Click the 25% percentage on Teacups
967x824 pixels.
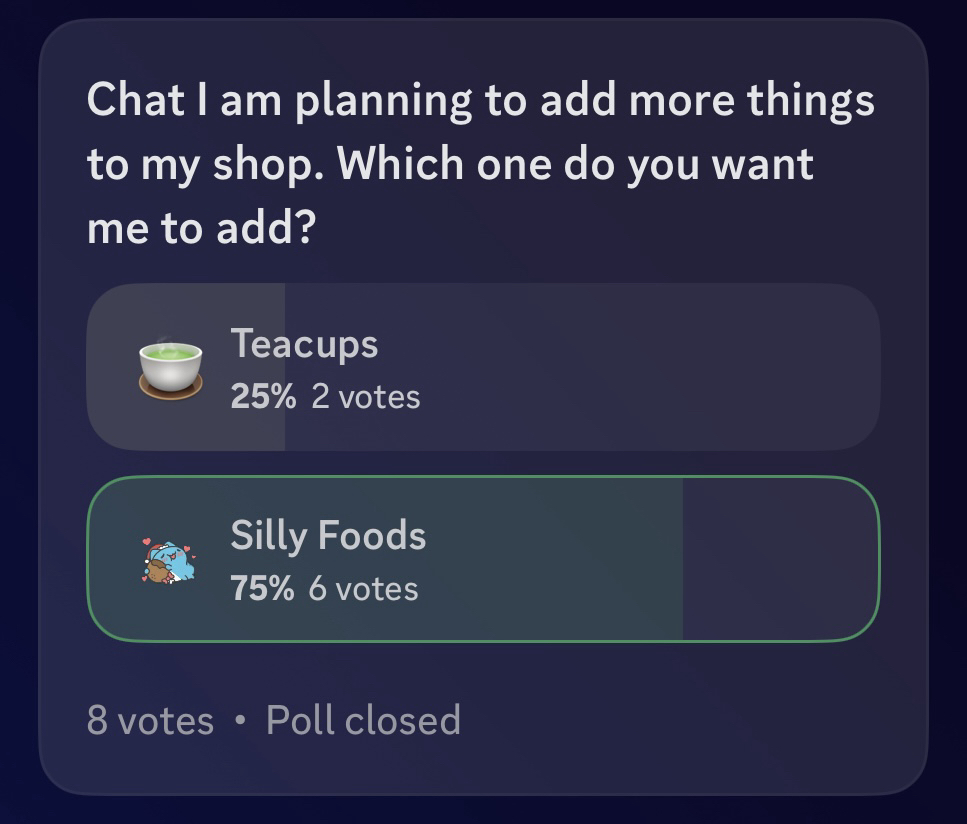pyautogui.click(x=263, y=397)
